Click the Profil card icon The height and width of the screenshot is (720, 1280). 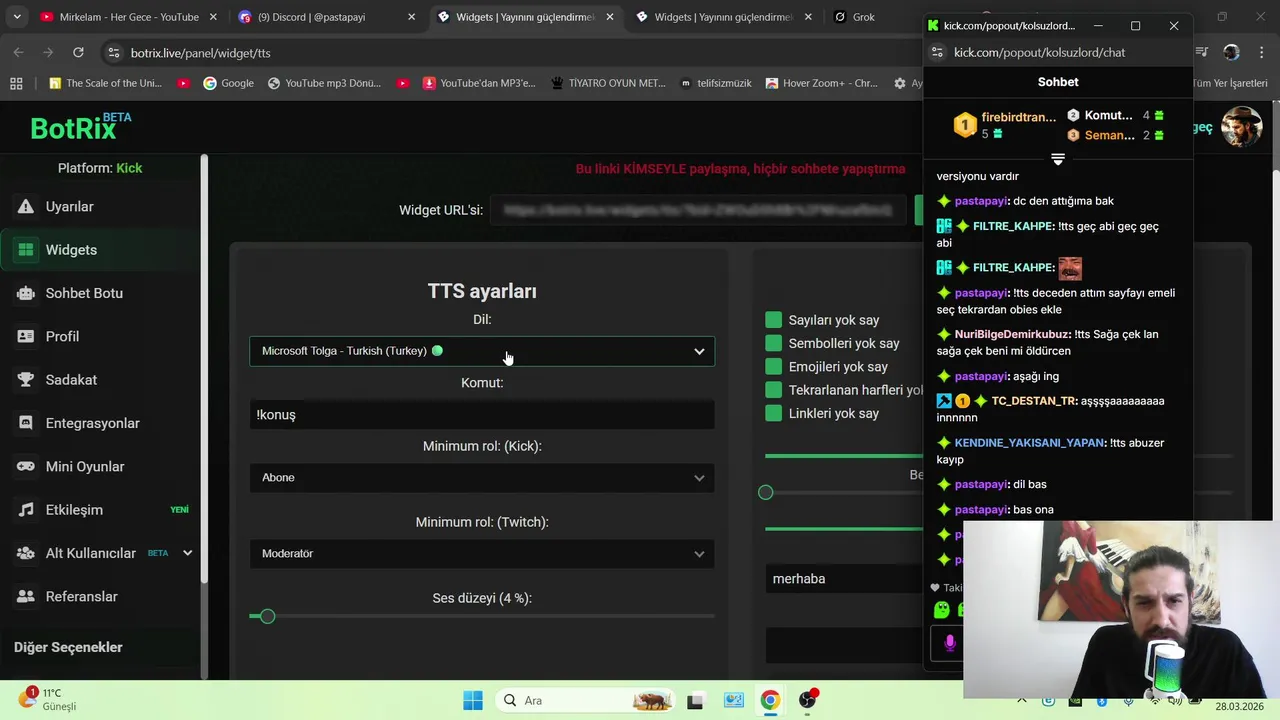[x=26, y=337]
